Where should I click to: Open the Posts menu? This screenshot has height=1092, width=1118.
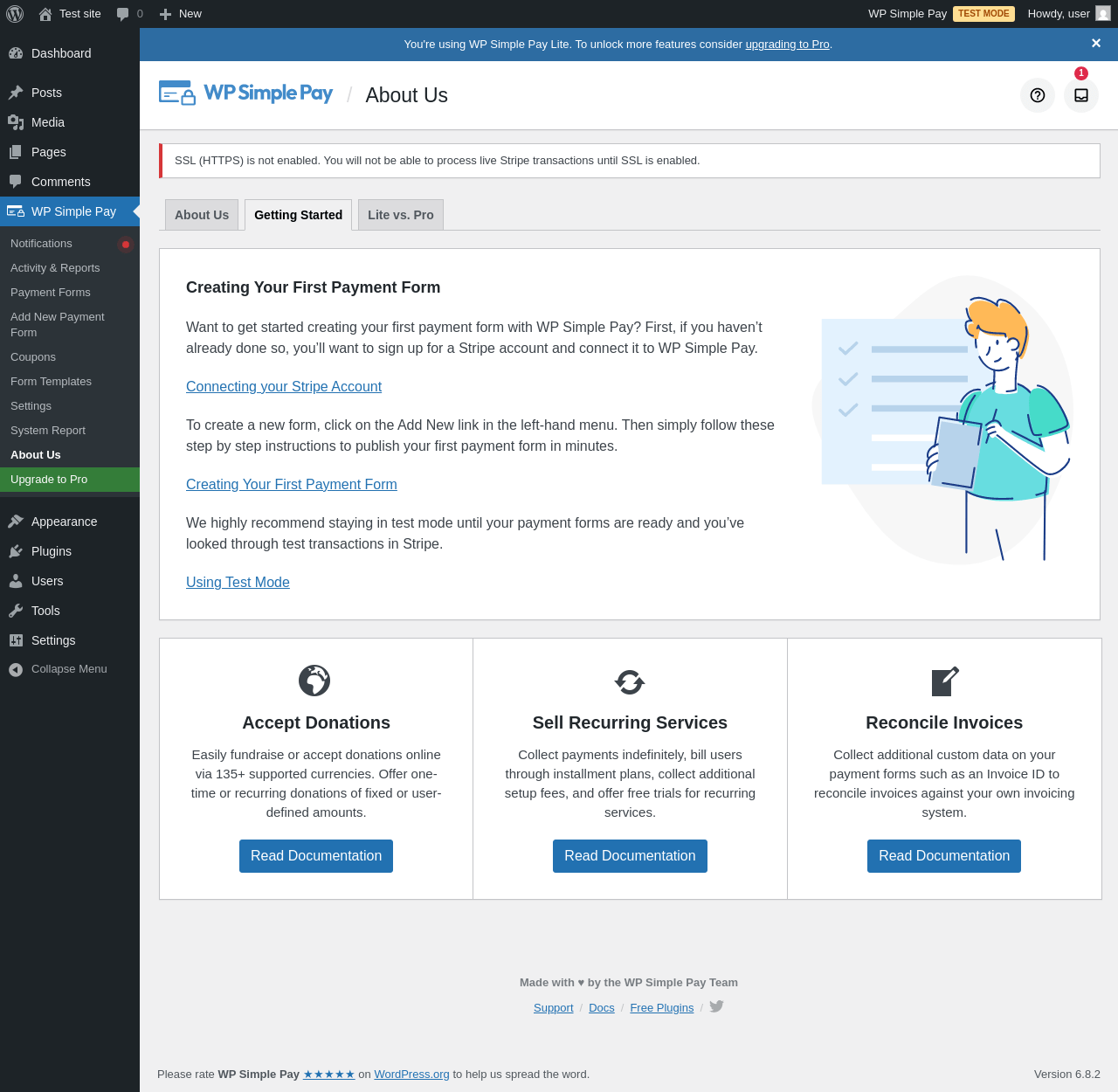[70, 93]
